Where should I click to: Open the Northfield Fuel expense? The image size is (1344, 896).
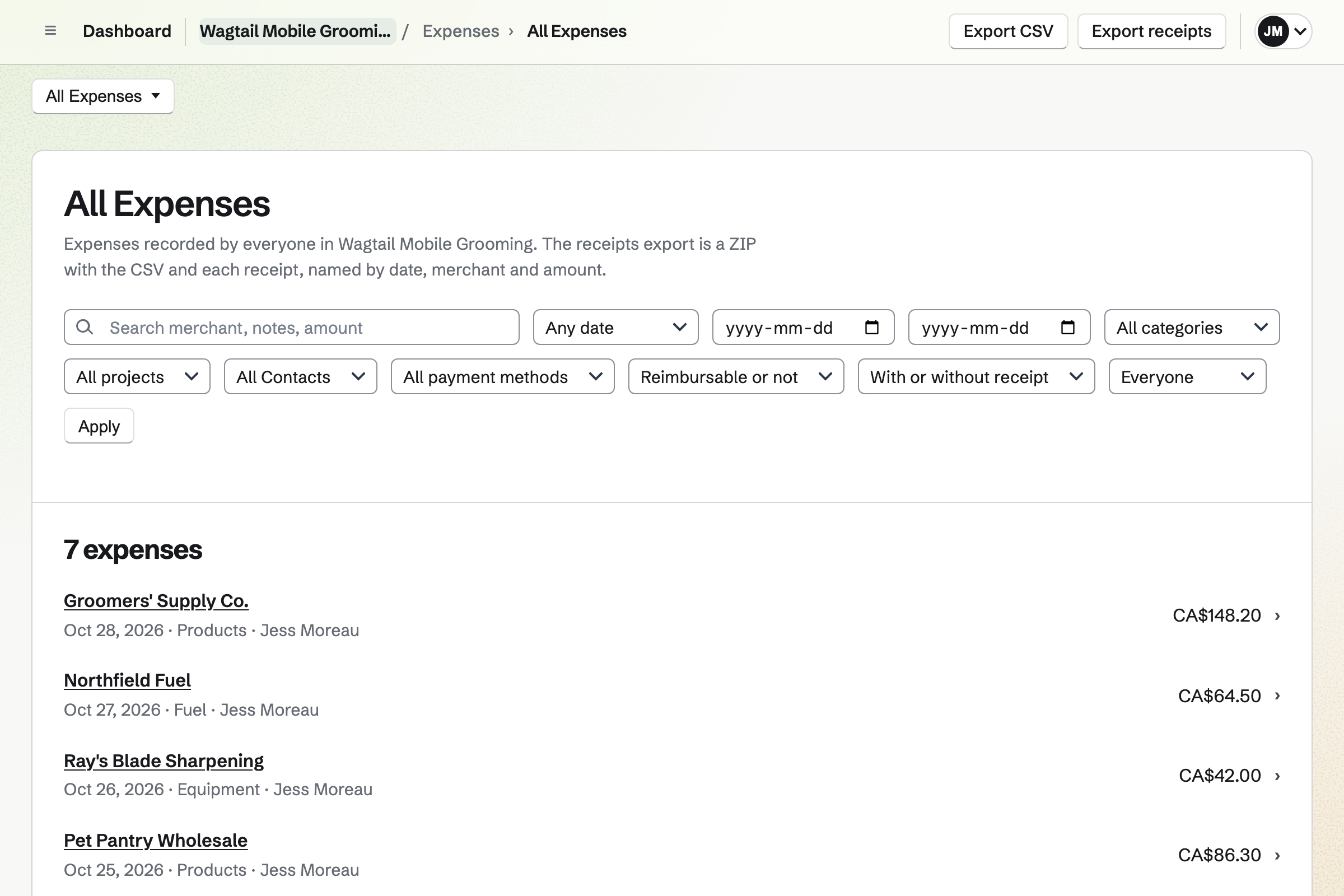tap(127, 680)
